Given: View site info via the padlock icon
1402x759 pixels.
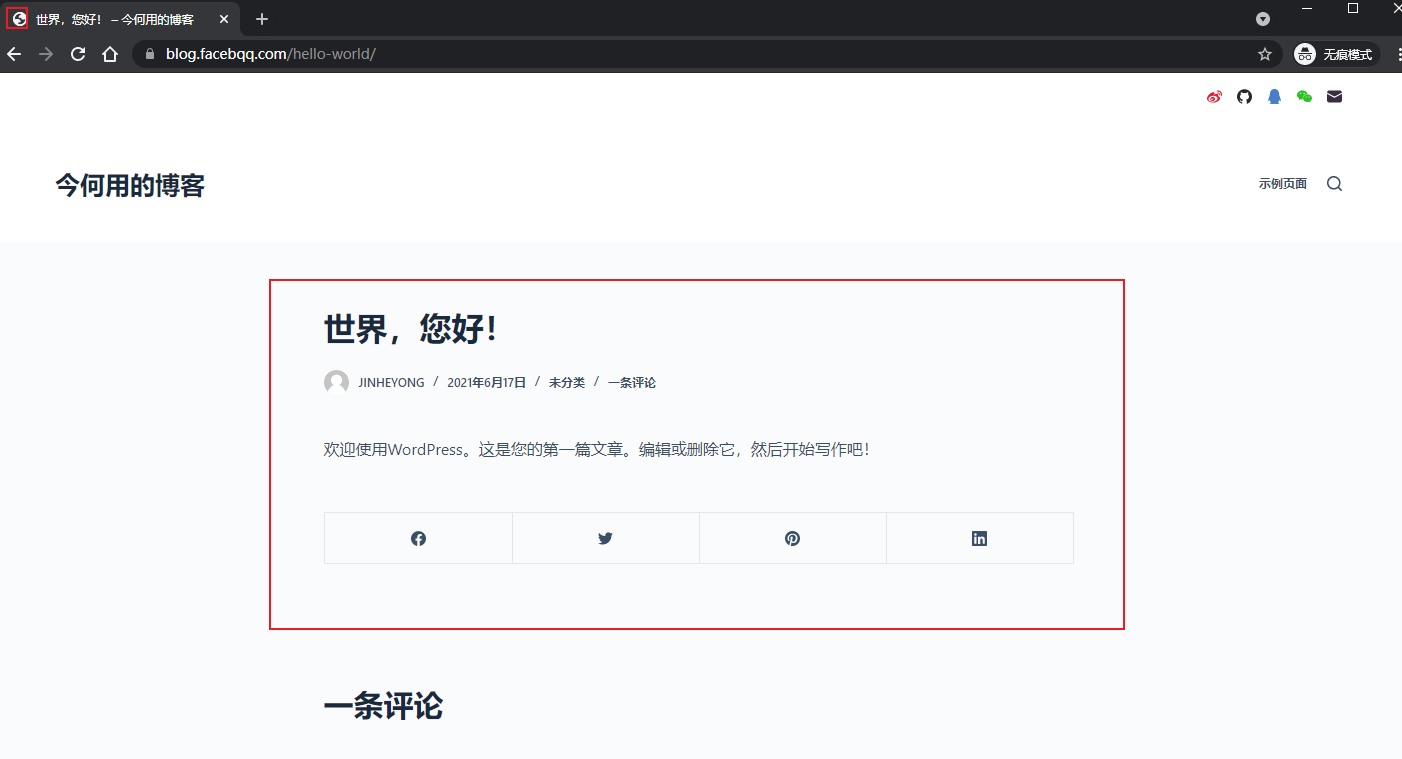Looking at the screenshot, I should click(x=150, y=54).
